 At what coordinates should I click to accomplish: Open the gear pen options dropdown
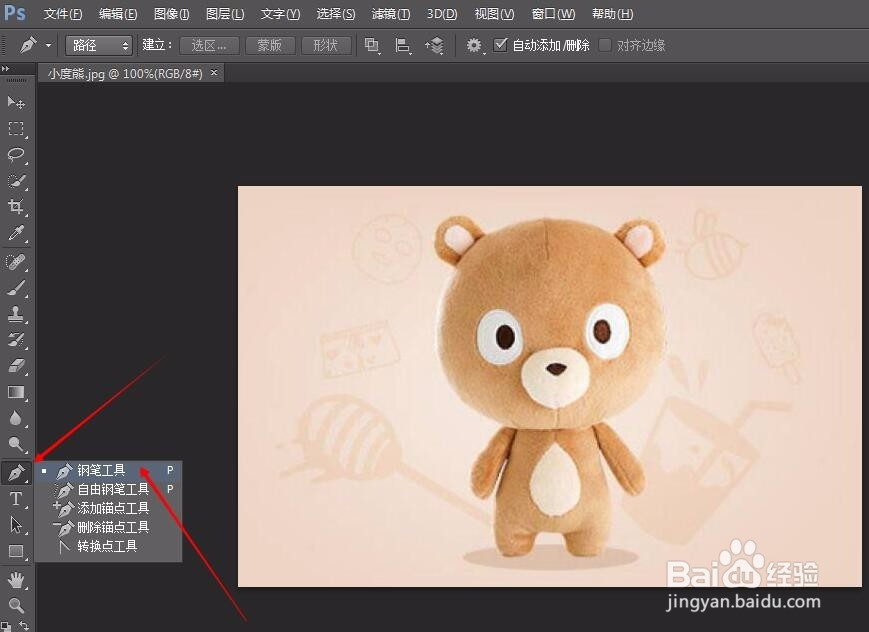coord(474,46)
